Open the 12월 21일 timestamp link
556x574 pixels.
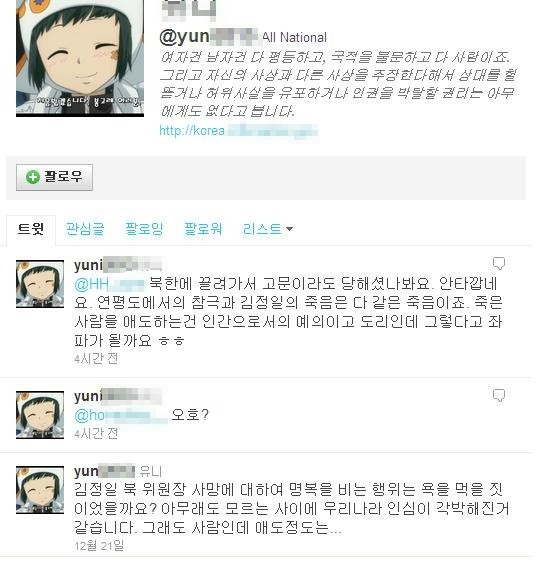click(99, 546)
